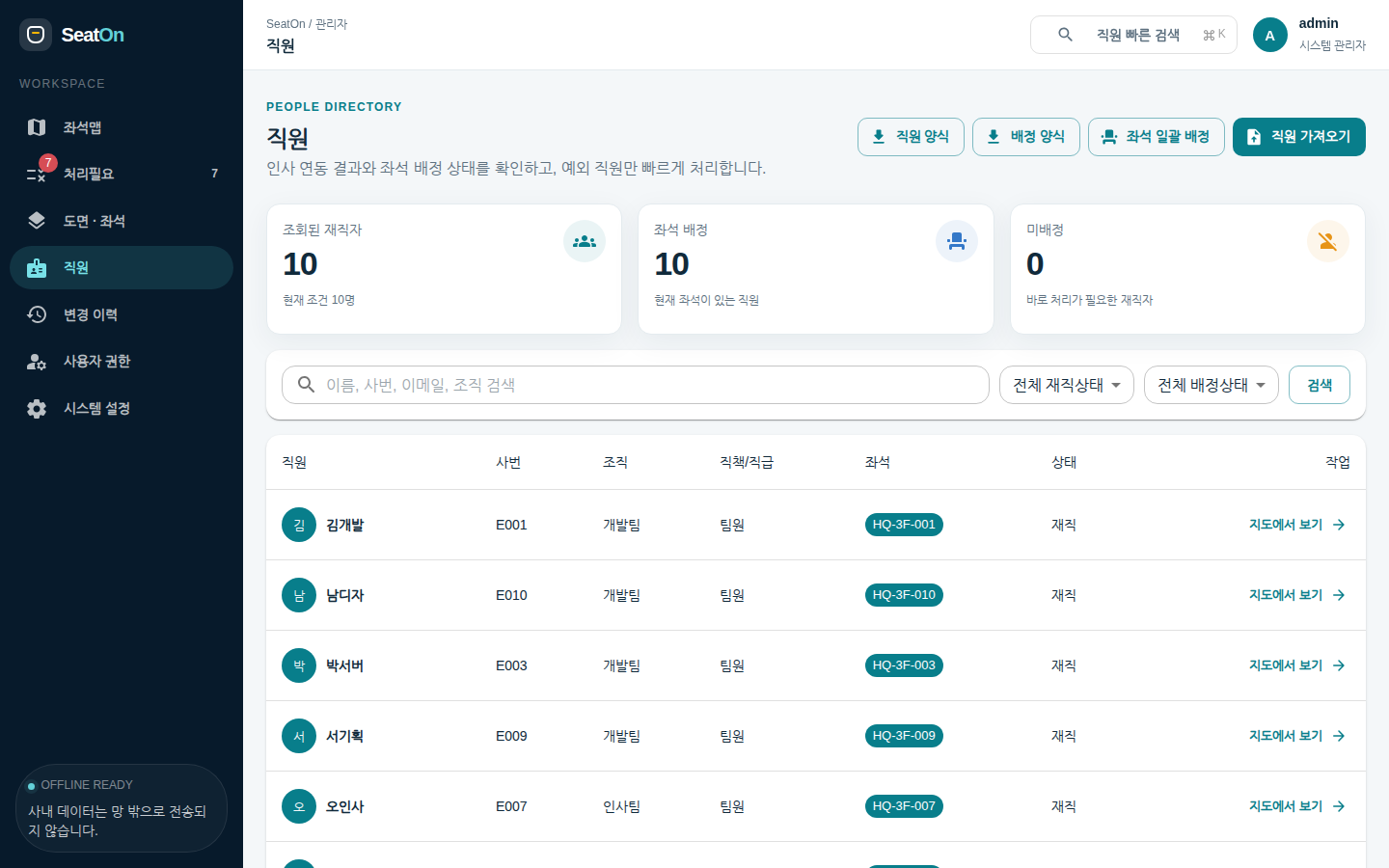Click the 박 avatar for 박서버
This screenshot has width=1389, height=868.
tap(299, 665)
